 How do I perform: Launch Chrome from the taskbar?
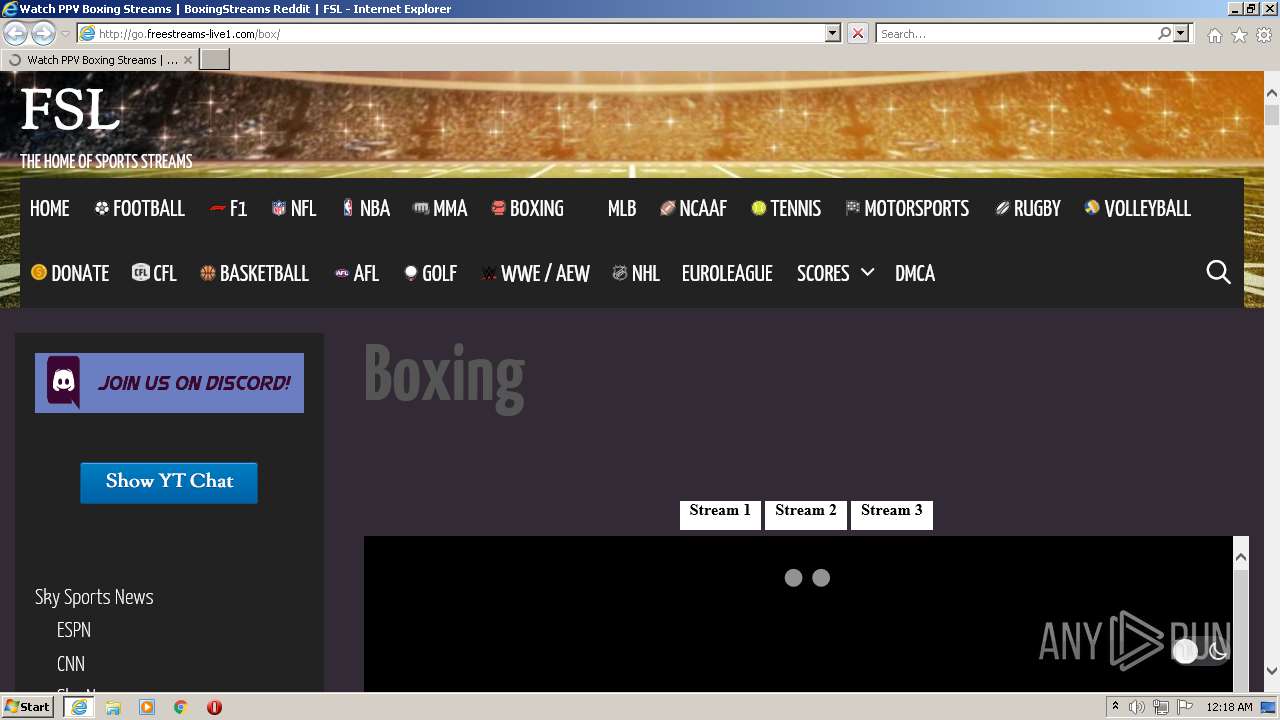pyautogui.click(x=181, y=707)
